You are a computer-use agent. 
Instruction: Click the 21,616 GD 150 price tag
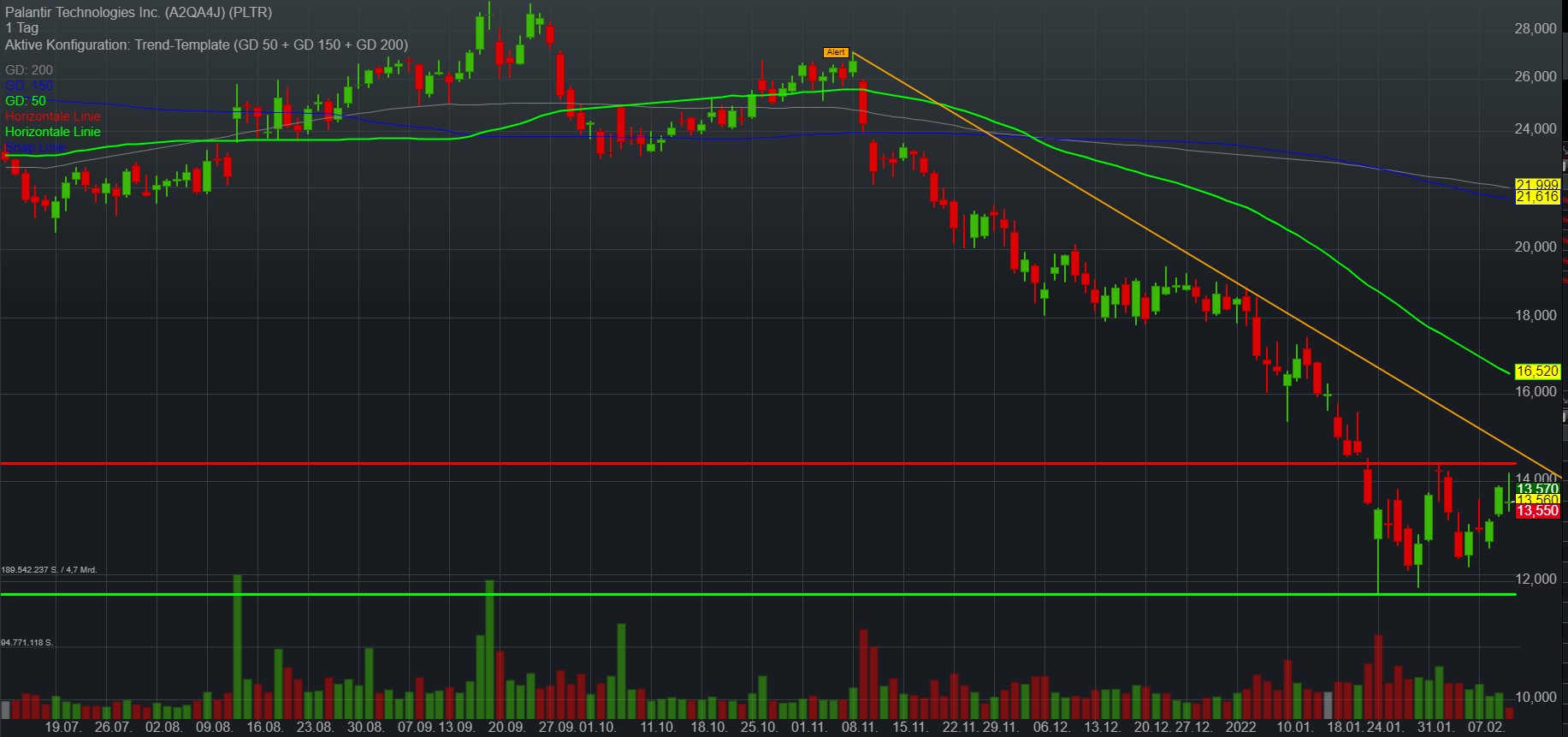[1537, 197]
